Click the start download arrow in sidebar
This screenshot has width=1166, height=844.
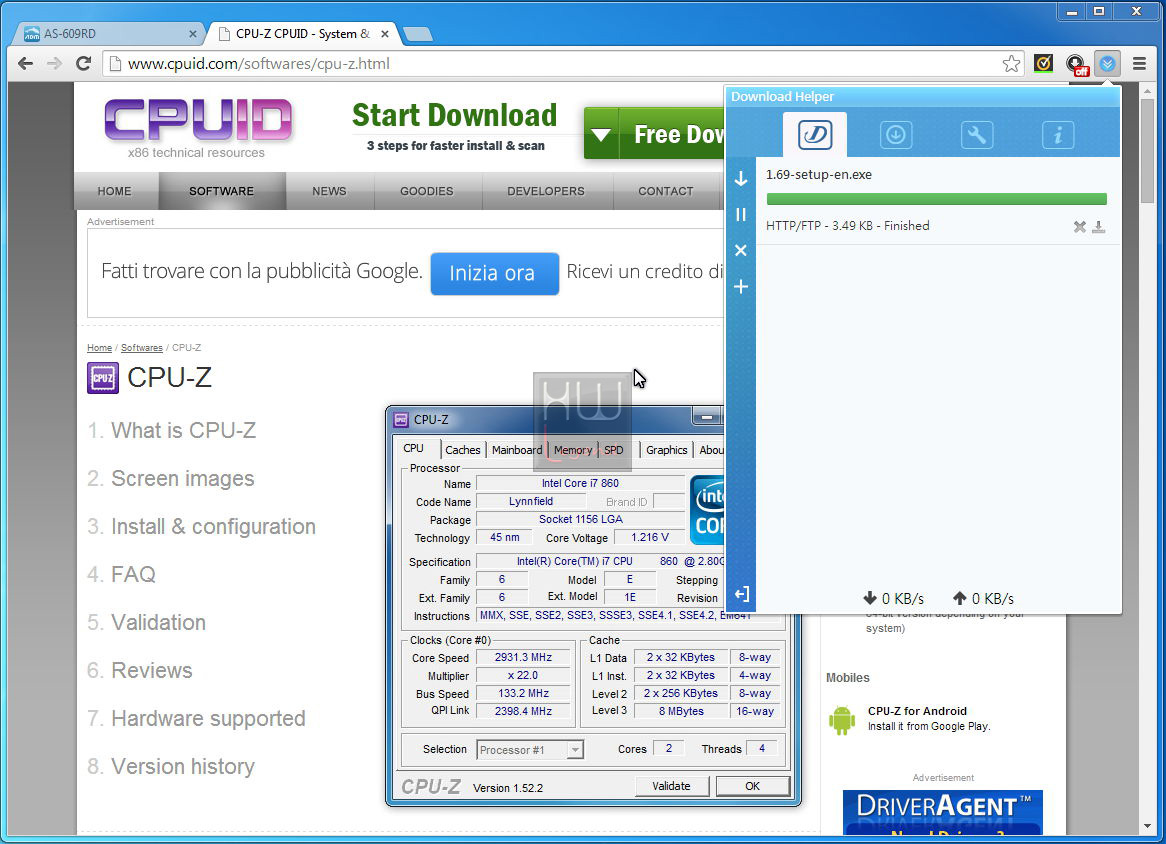[x=741, y=178]
